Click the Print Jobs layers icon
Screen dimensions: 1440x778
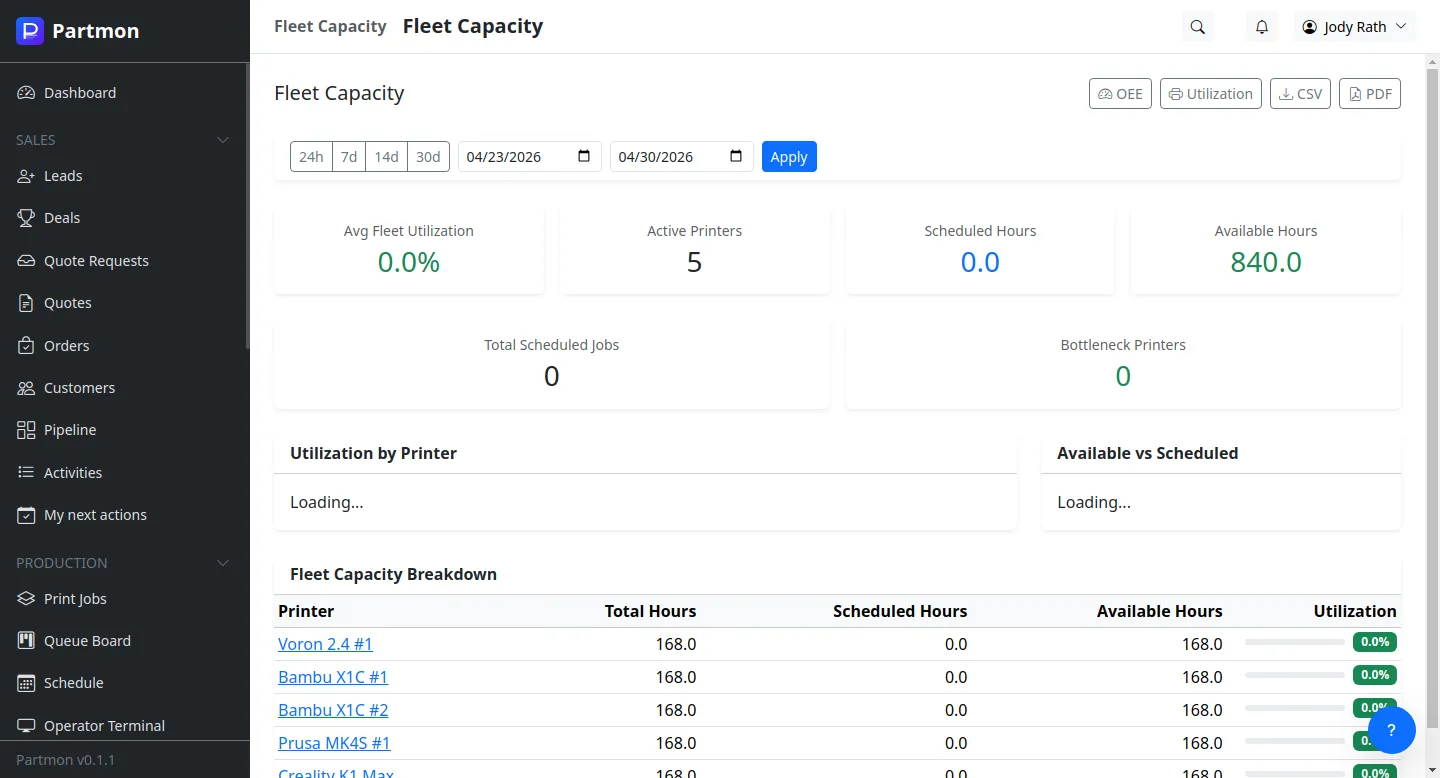tap(26, 599)
